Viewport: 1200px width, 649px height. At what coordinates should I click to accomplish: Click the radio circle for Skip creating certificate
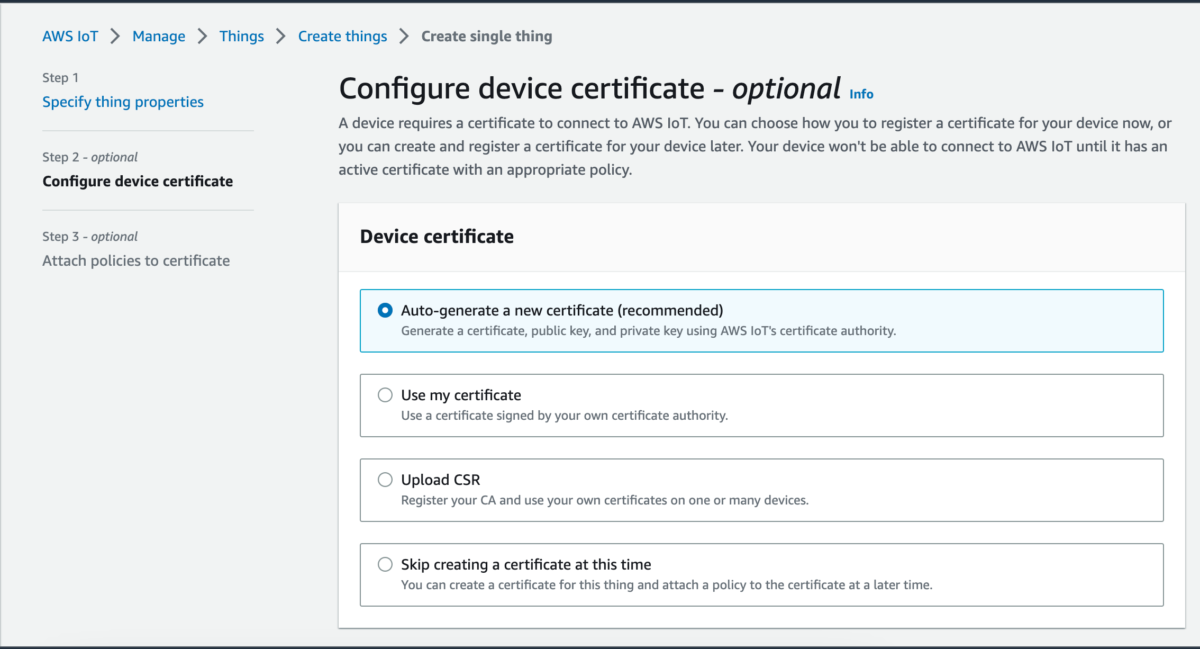click(385, 563)
